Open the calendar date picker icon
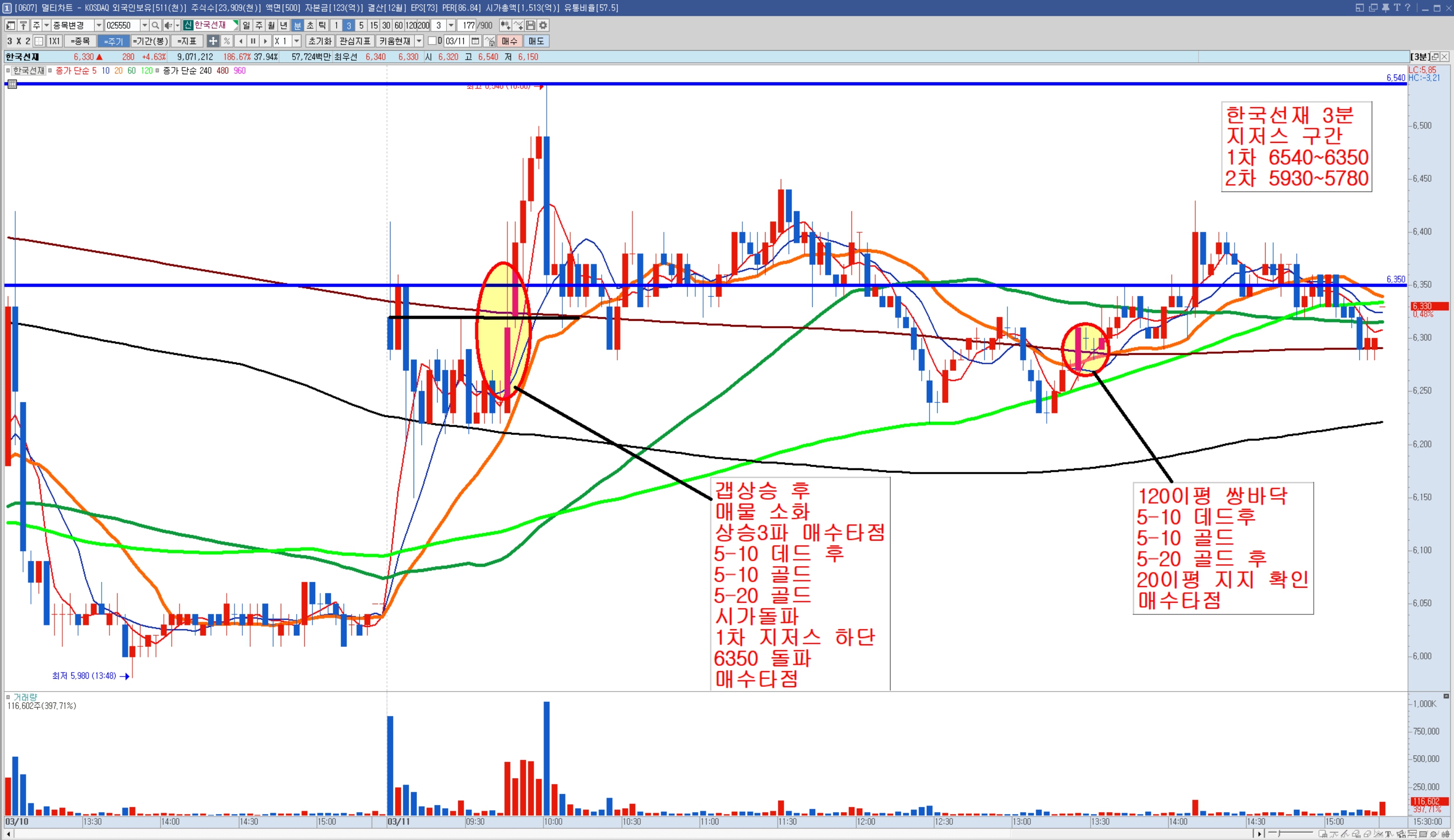Viewport: 1454px width, 840px height. tap(475, 41)
